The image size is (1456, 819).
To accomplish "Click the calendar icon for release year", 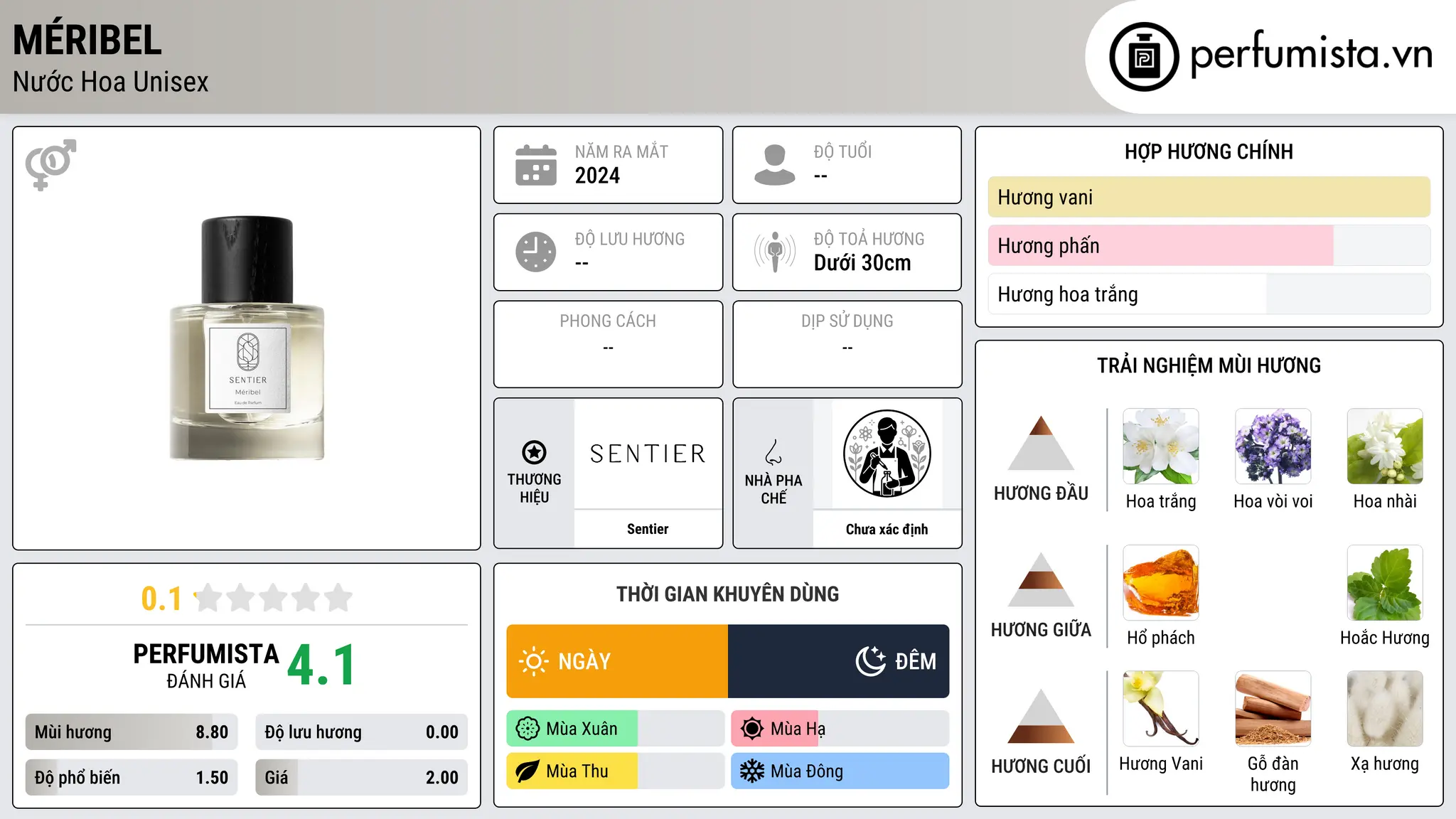I will (536, 165).
